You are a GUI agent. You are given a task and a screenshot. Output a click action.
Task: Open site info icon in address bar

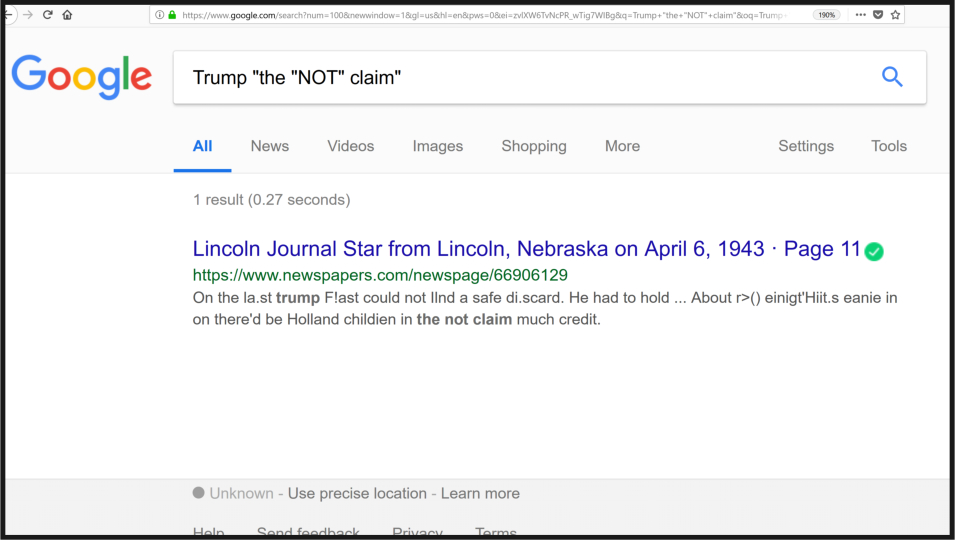(x=160, y=15)
